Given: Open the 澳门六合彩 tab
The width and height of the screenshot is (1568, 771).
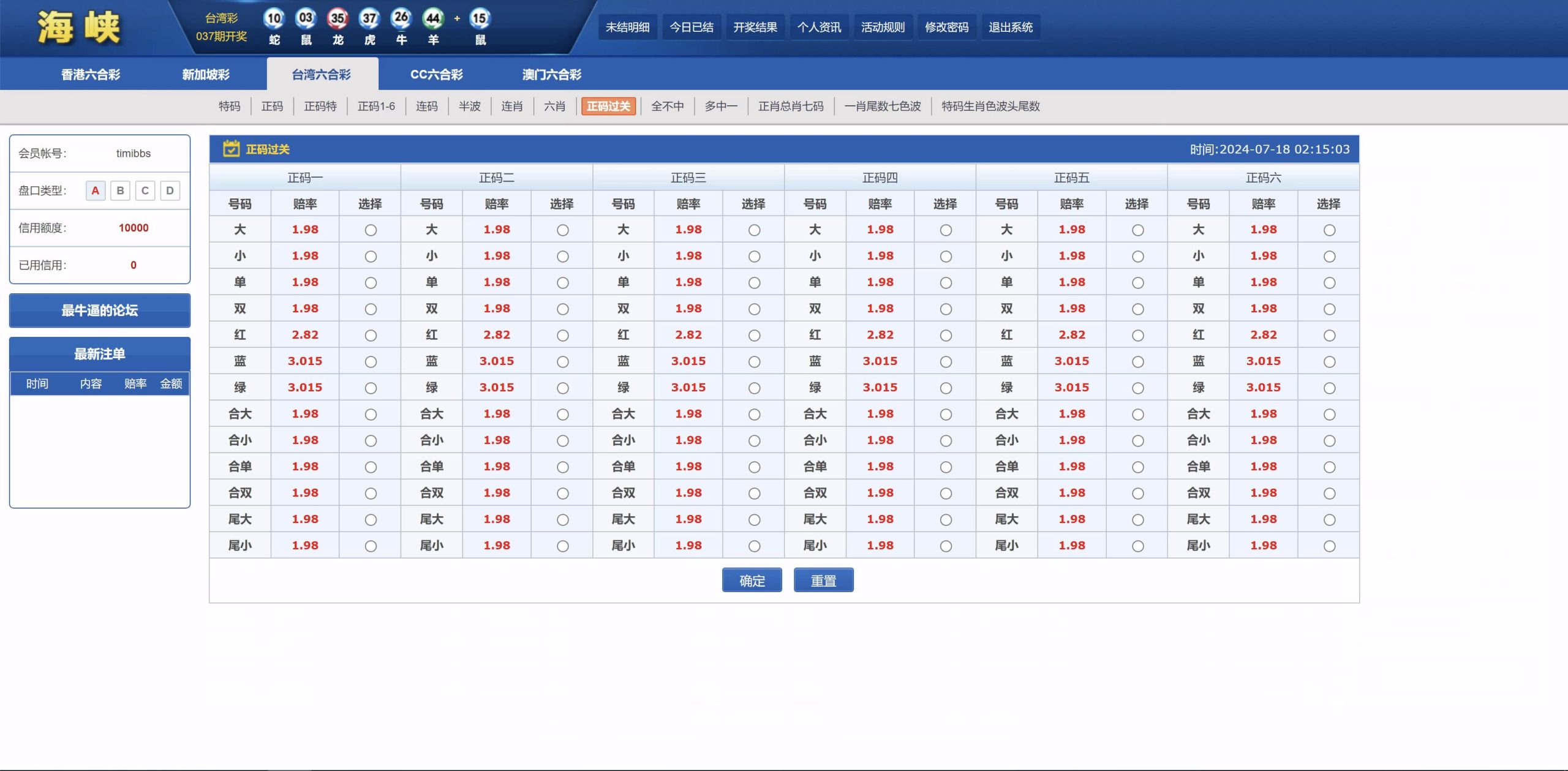Looking at the screenshot, I should coord(551,75).
